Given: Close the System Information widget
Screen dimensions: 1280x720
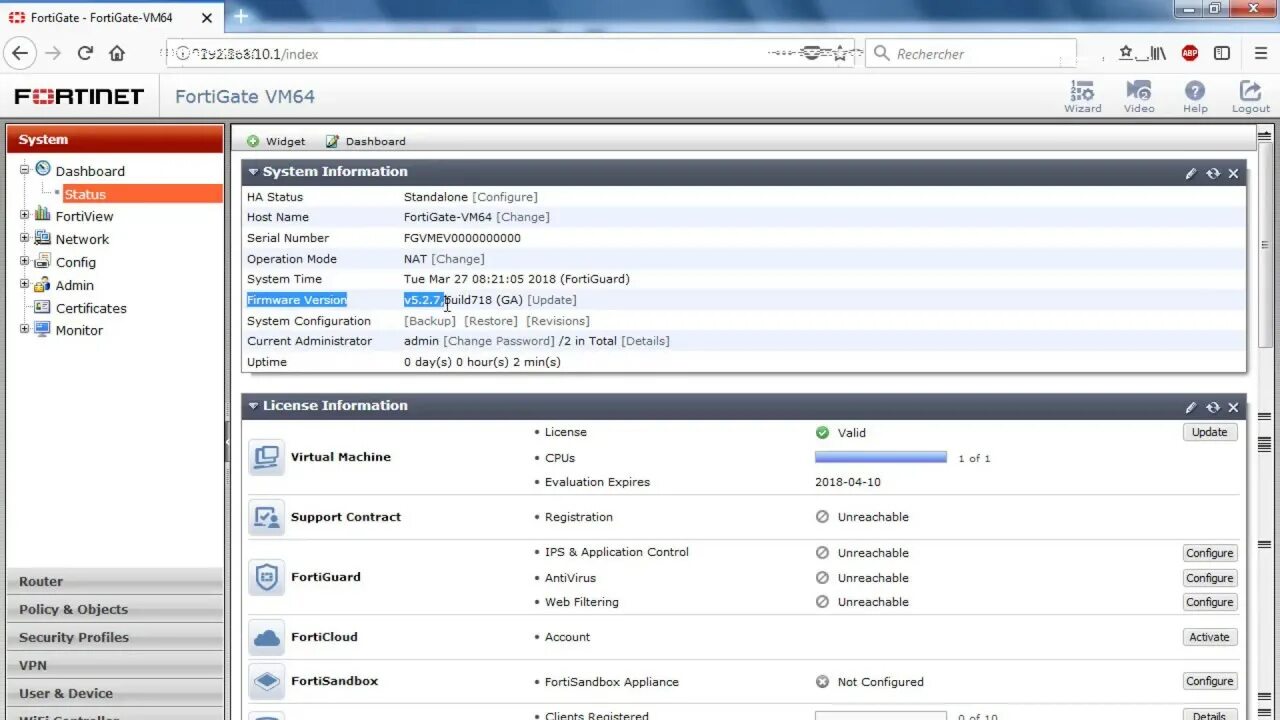Looking at the screenshot, I should pos(1233,173).
